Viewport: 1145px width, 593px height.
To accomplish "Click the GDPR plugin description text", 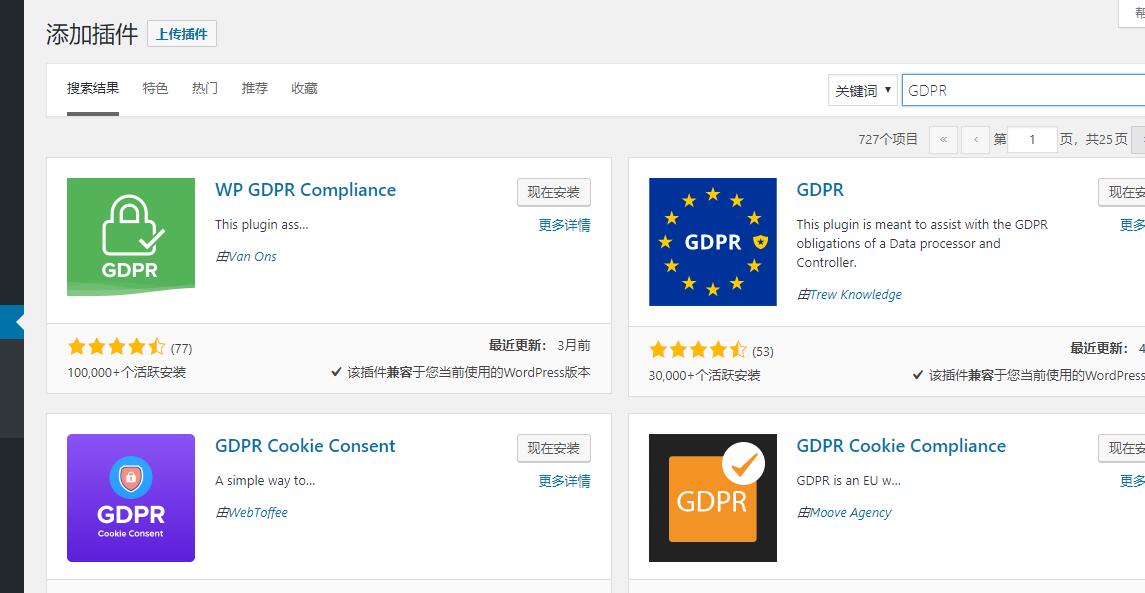I will click(922, 243).
